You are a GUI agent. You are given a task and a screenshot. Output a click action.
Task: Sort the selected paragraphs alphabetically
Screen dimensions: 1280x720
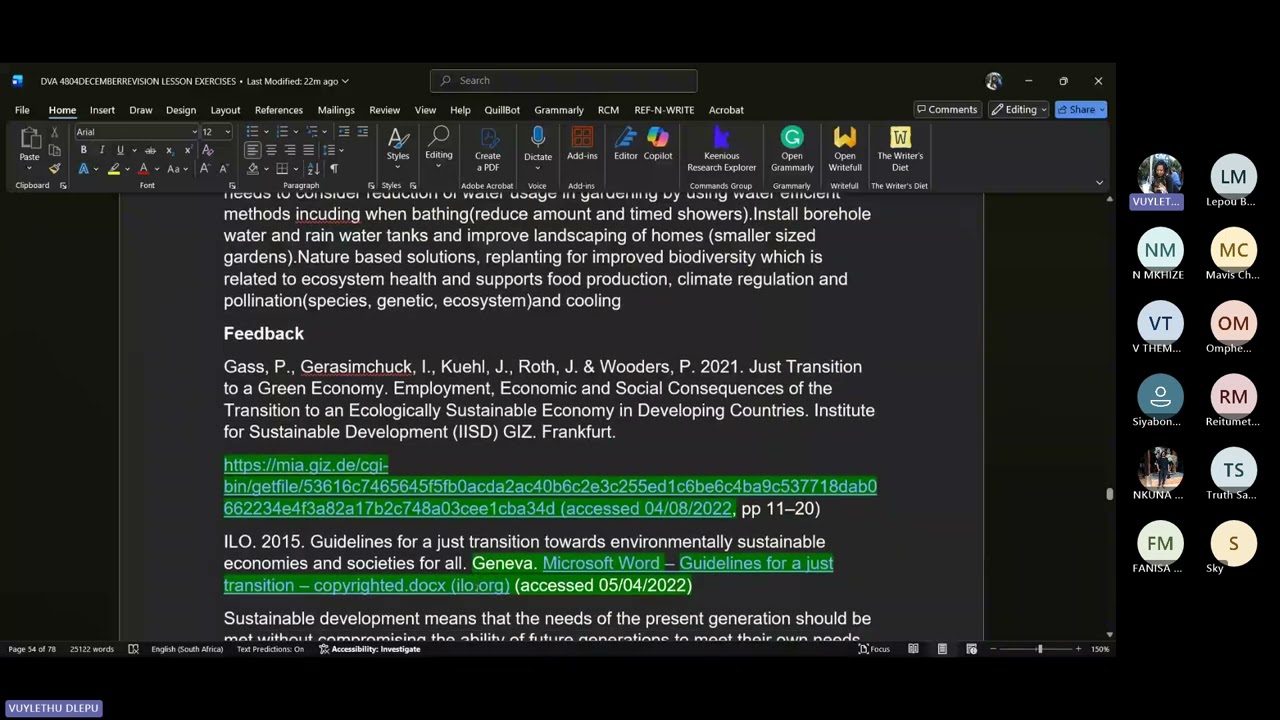313,168
